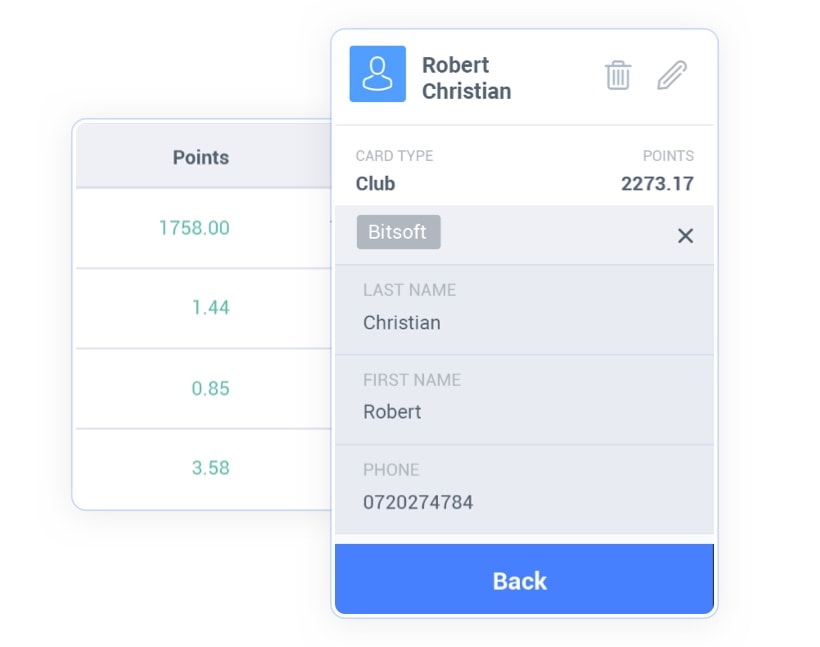Click the blue user avatar icon
This screenshot has width=820, height=647.
[378, 74]
